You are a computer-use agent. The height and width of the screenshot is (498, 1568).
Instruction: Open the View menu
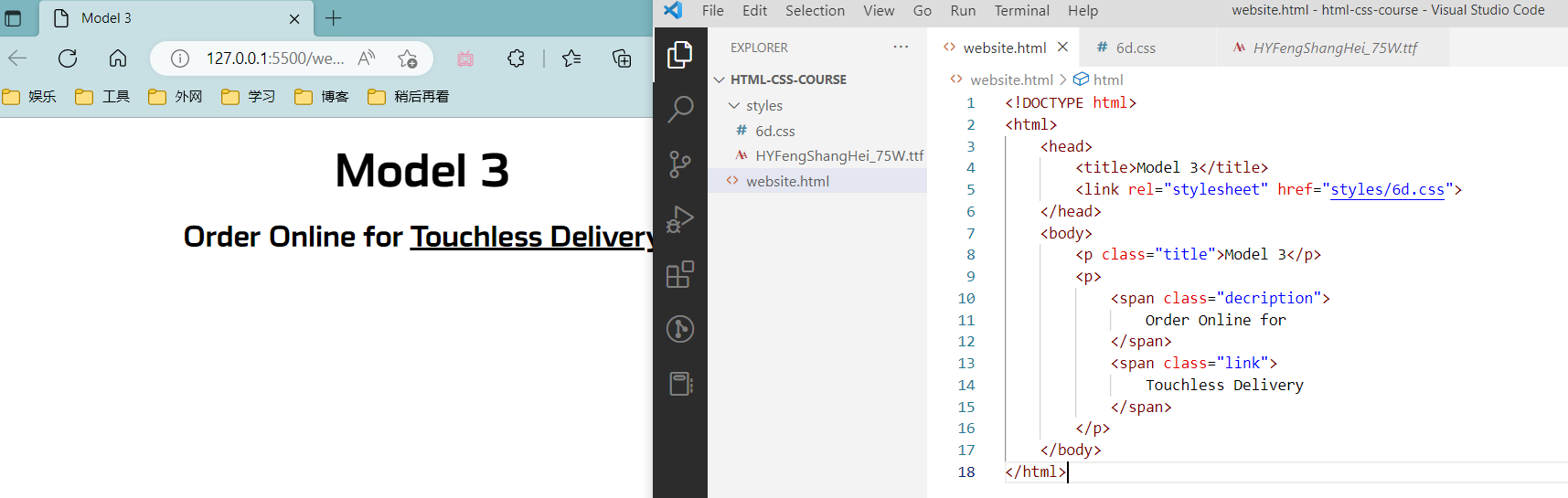(x=879, y=11)
